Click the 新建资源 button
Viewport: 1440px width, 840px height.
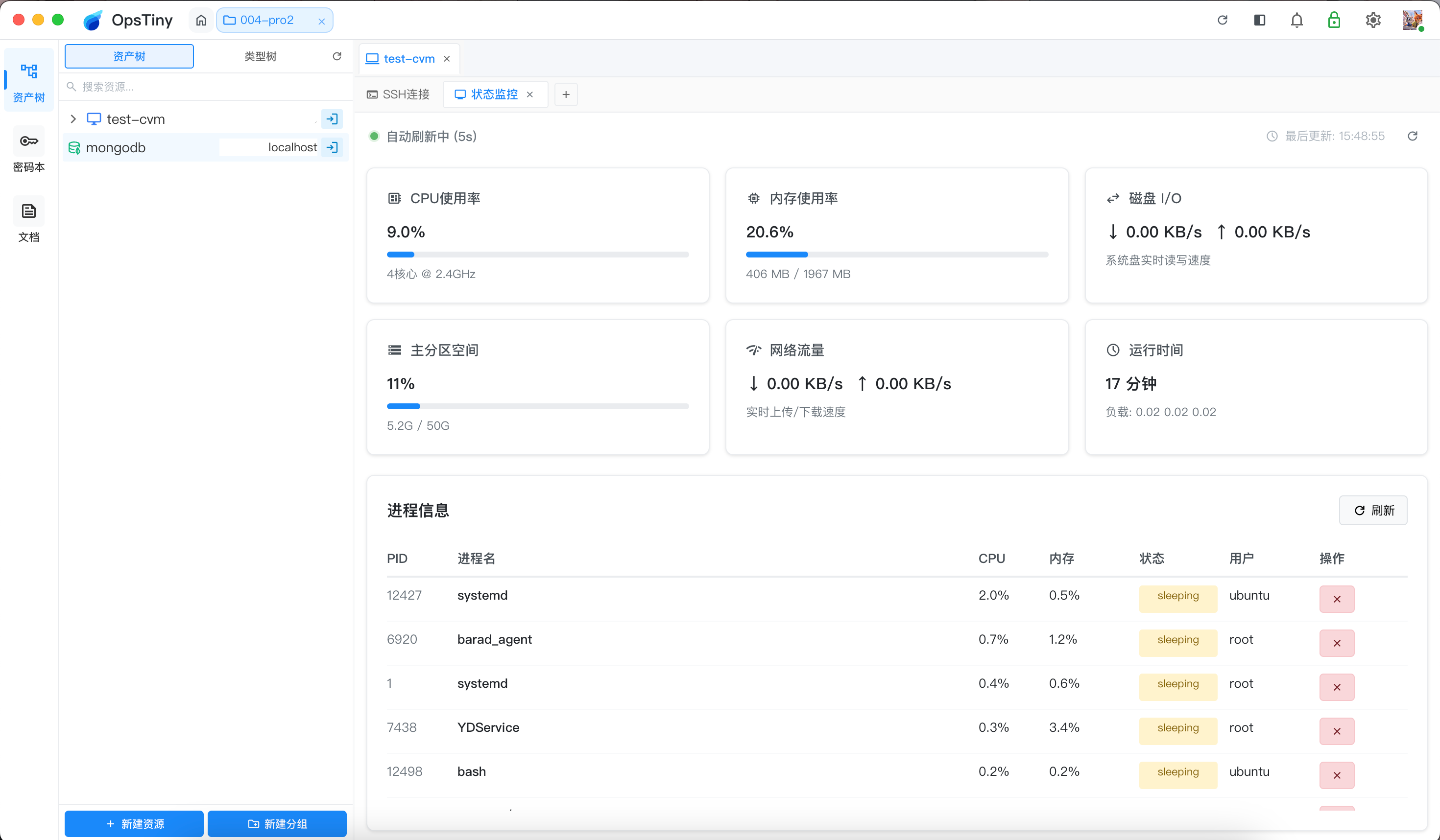(134, 824)
